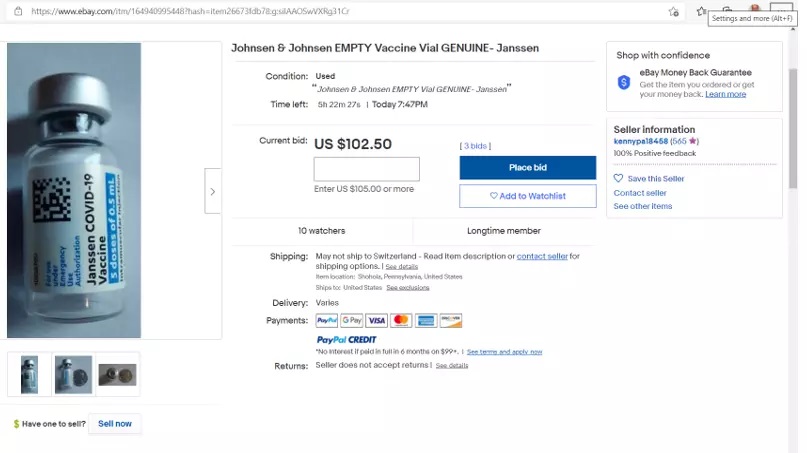Open Learn more about money back guarantee

pyautogui.click(x=725, y=94)
